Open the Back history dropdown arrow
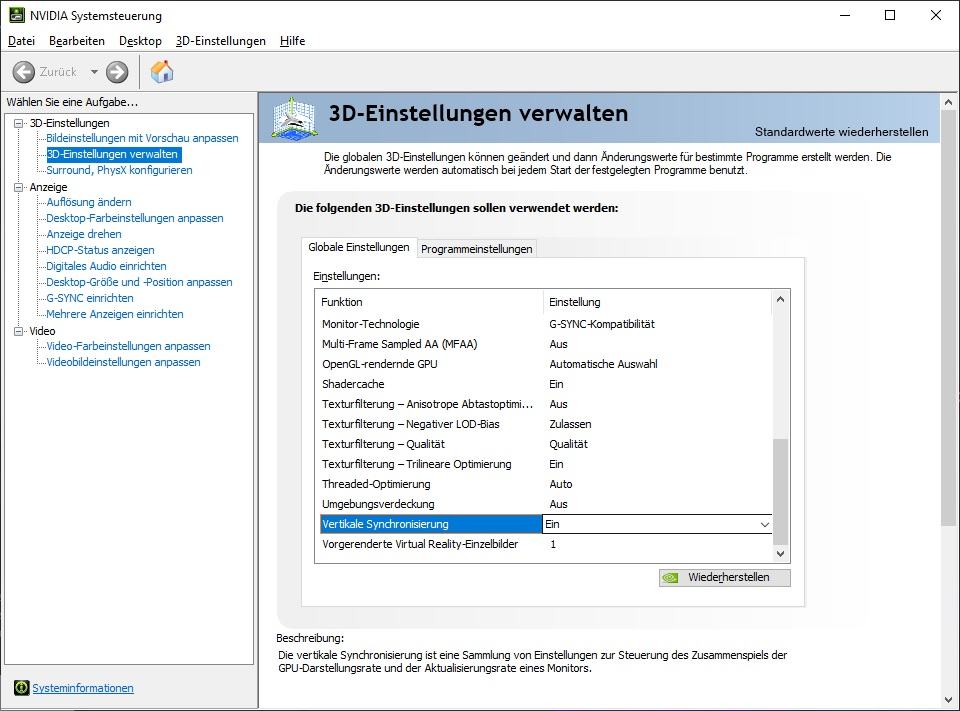Image resolution: width=960 pixels, height=711 pixels. pyautogui.click(x=94, y=72)
